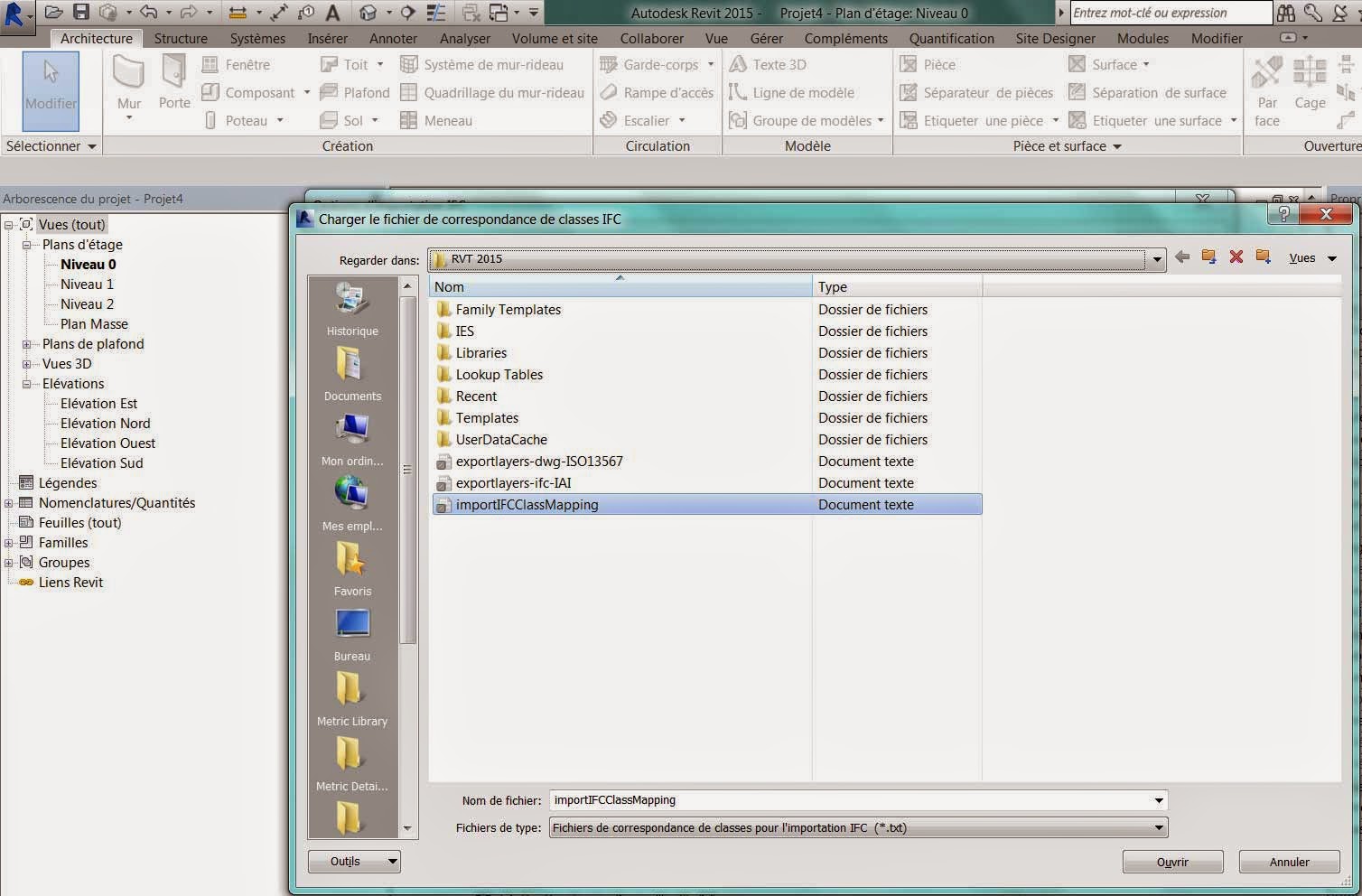
Task: Open the Regarder dans folder dropdown
Action: pos(1156,259)
